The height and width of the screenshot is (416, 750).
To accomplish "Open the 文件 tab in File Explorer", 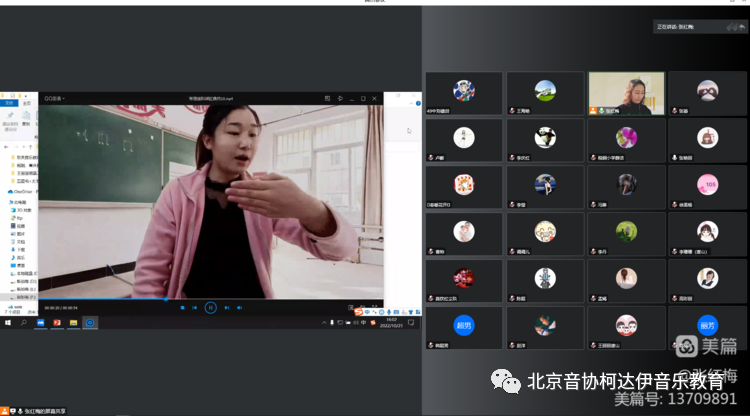I will click(9, 103).
